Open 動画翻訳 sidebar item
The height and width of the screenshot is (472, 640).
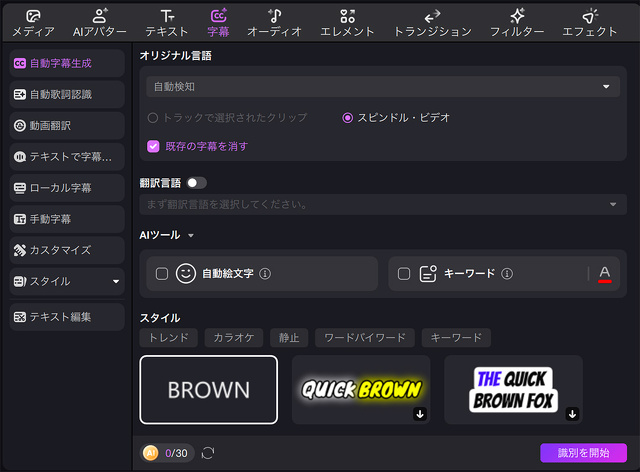tap(67, 125)
